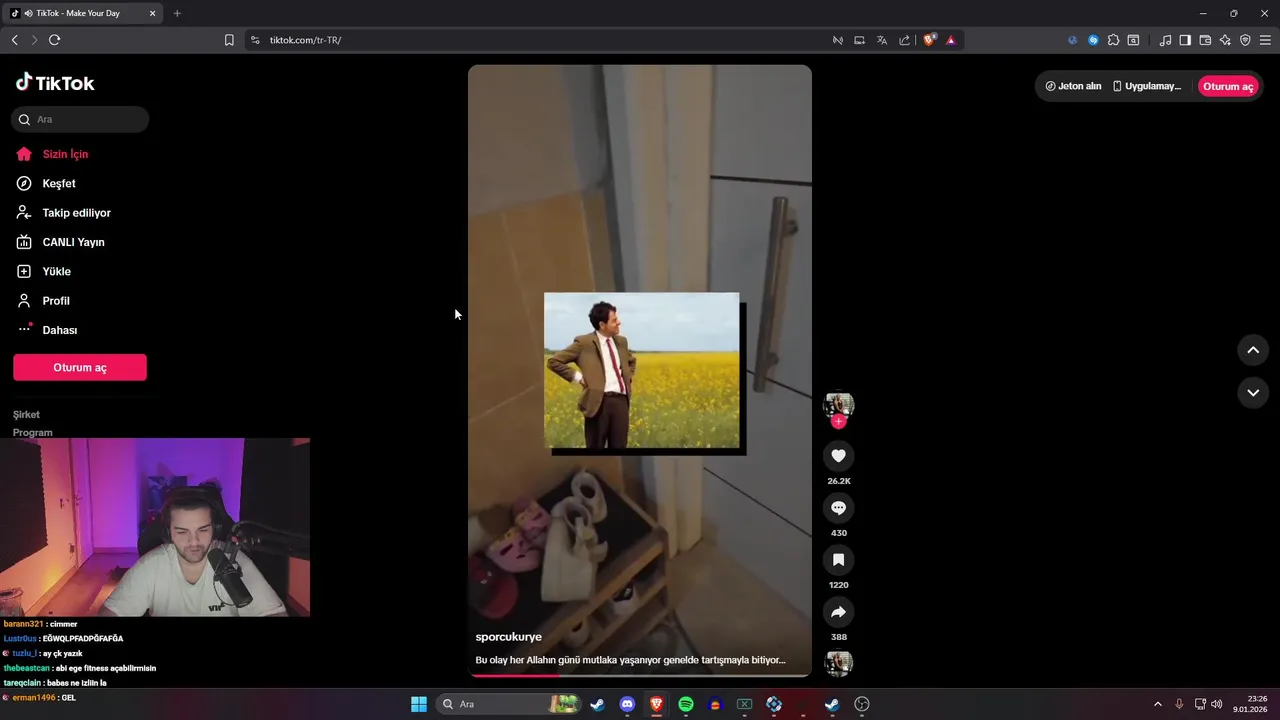Screen dimensions: 1280x720
Task: Go to next video with down chevron
Action: [1253, 393]
